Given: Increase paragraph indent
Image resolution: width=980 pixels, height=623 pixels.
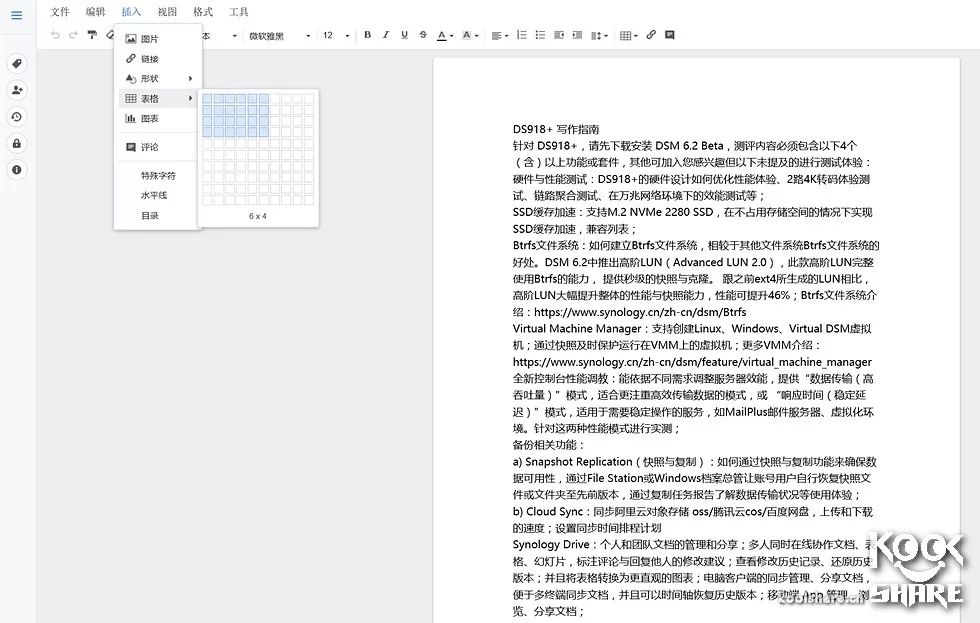Looking at the screenshot, I should point(577,35).
